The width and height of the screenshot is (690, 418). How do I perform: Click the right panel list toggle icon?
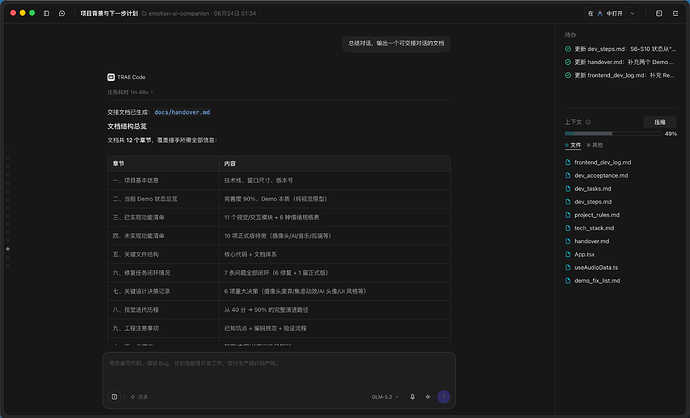tap(675, 13)
